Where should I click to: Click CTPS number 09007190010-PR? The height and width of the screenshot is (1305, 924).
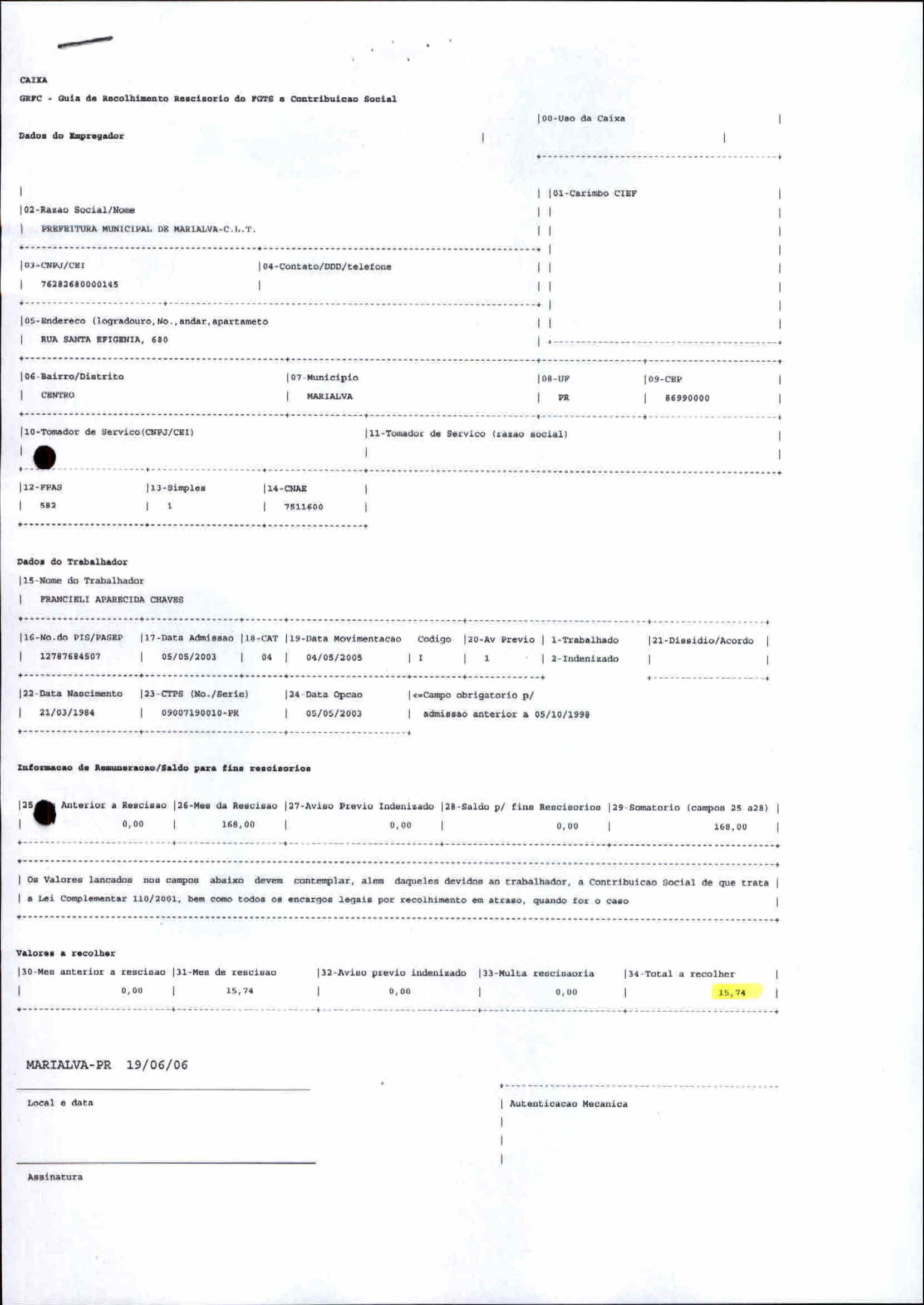(x=200, y=713)
